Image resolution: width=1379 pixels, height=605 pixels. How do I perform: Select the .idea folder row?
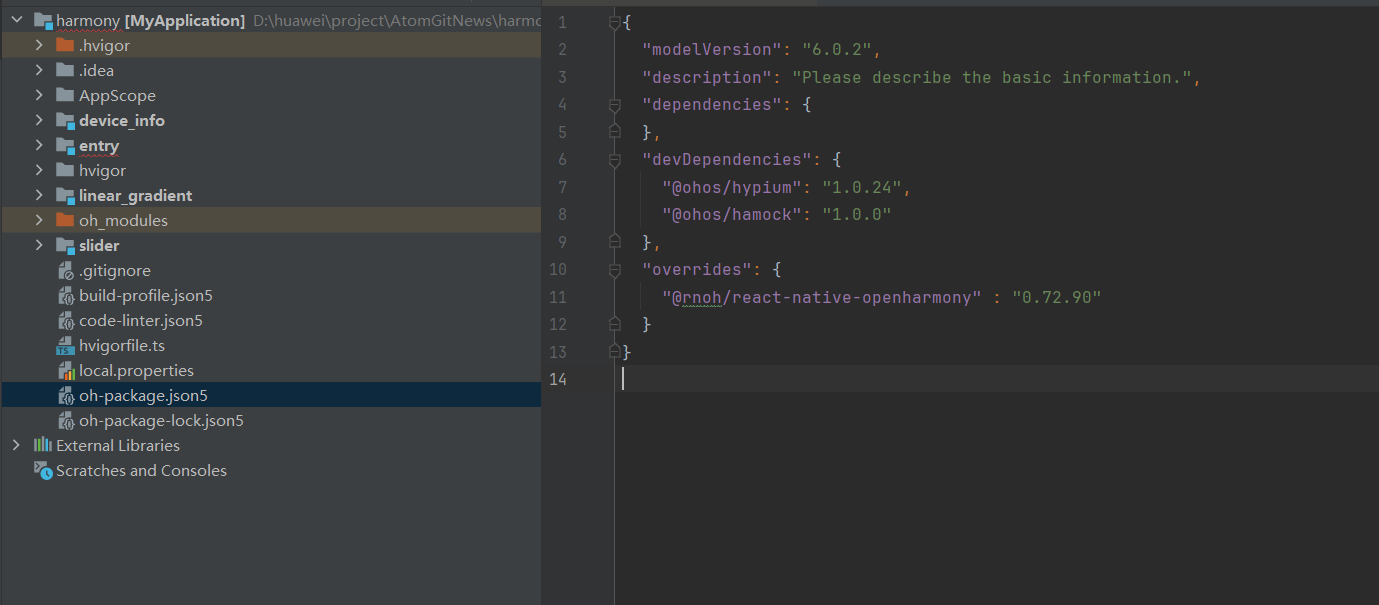[x=271, y=70]
